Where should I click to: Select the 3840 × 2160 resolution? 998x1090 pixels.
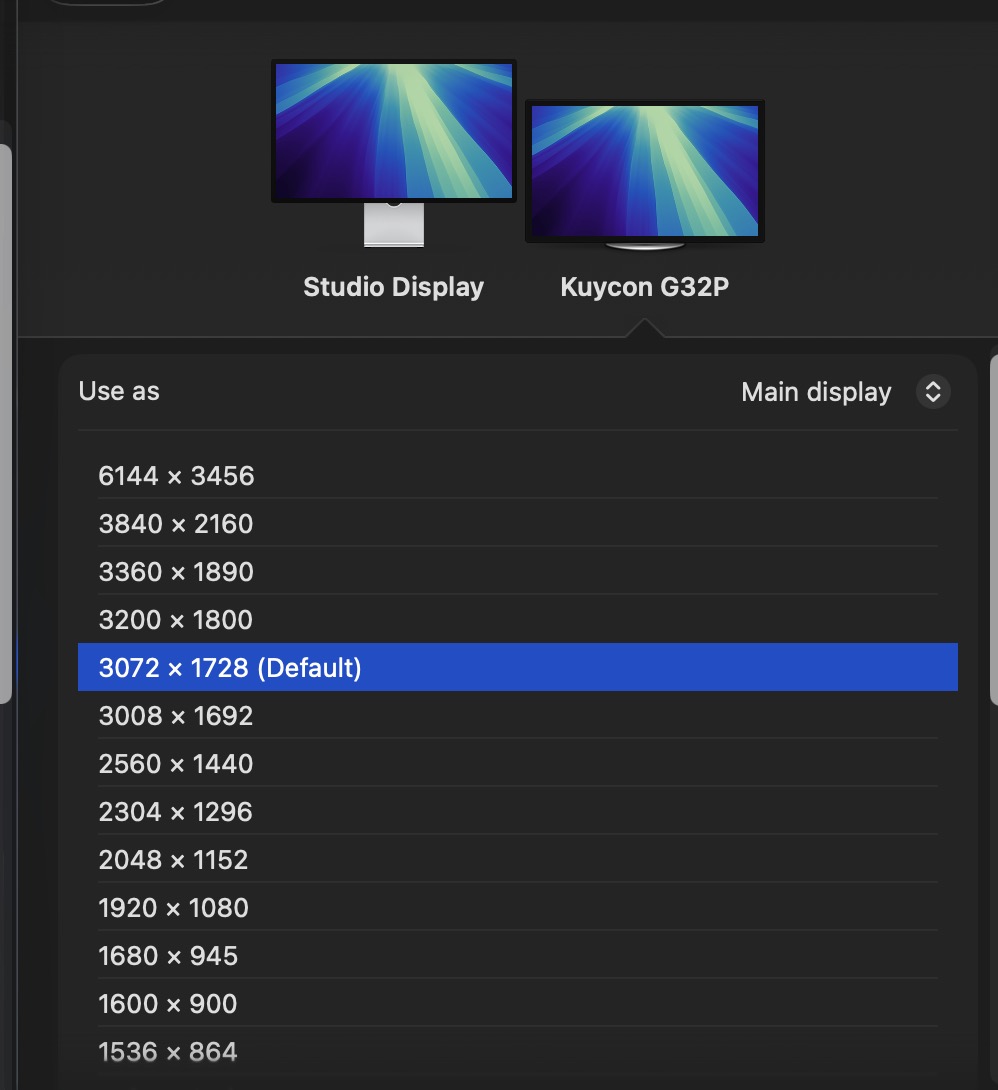[x=176, y=523]
